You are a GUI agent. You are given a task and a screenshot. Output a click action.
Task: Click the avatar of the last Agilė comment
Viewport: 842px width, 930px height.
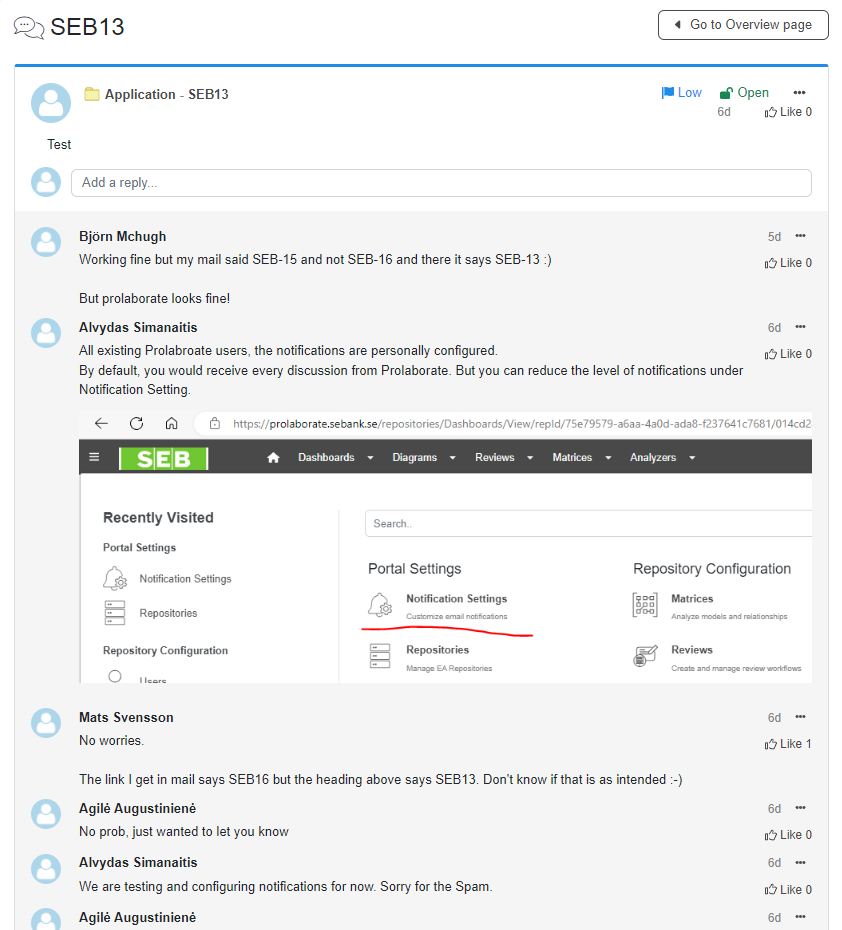[46, 919]
